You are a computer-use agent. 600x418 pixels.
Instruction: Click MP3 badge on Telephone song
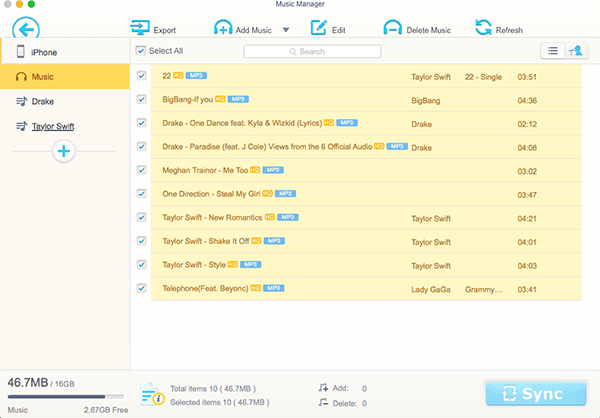[x=274, y=288]
